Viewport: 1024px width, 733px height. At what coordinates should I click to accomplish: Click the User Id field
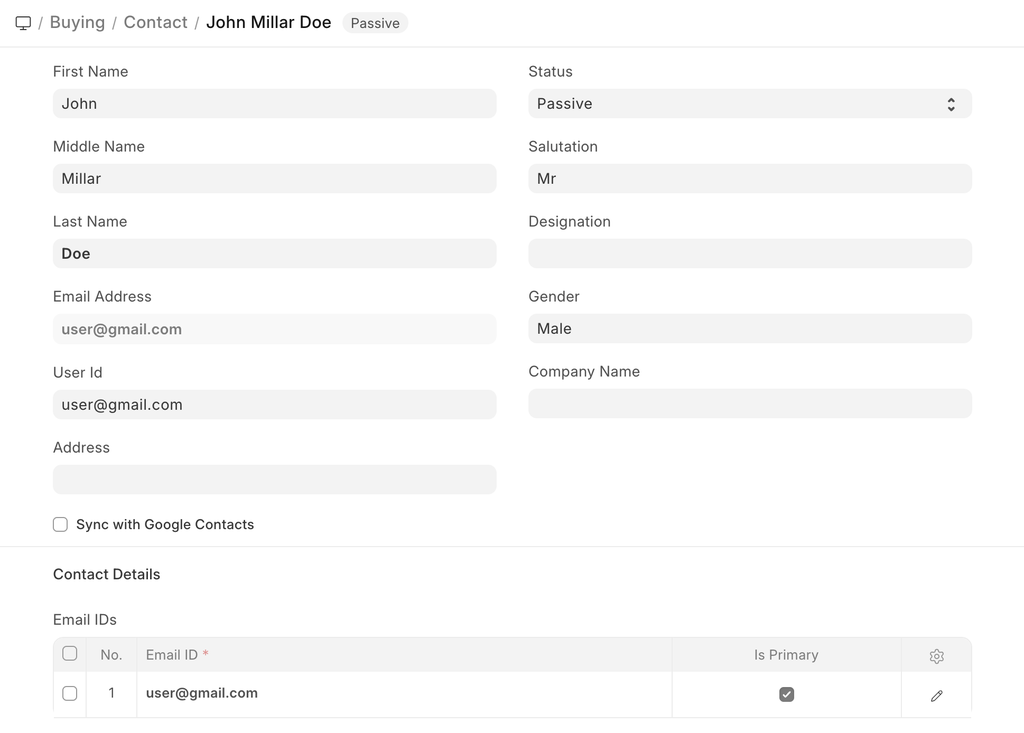coord(274,405)
